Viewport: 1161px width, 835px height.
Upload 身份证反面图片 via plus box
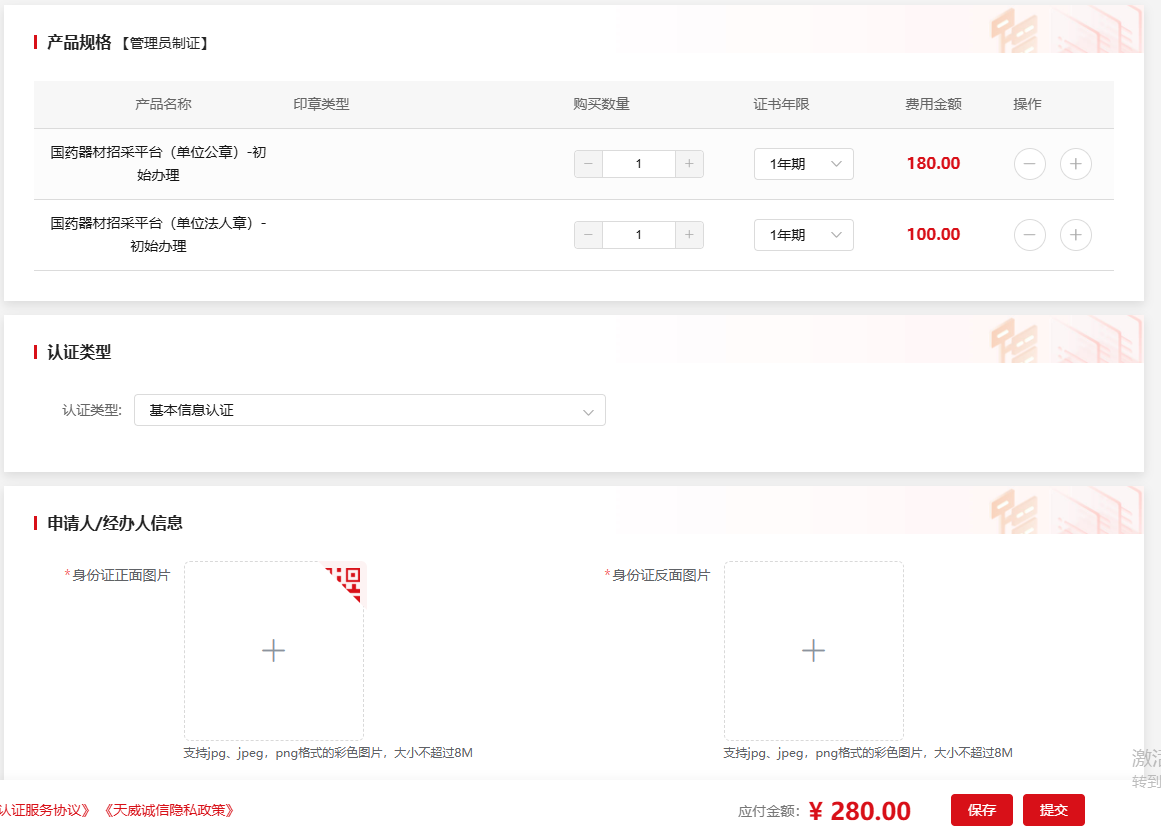[x=813, y=651]
